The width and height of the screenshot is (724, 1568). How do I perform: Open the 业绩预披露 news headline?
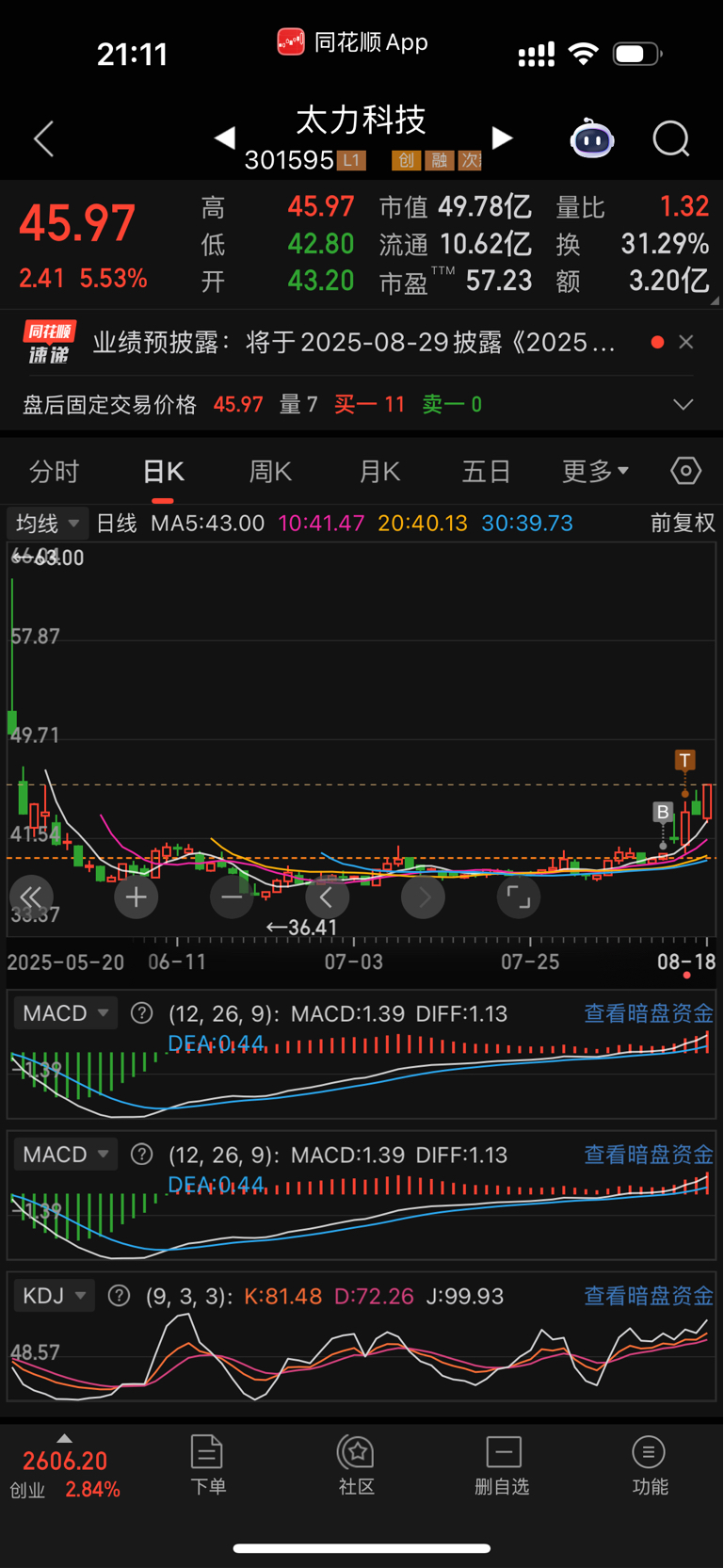point(354,342)
